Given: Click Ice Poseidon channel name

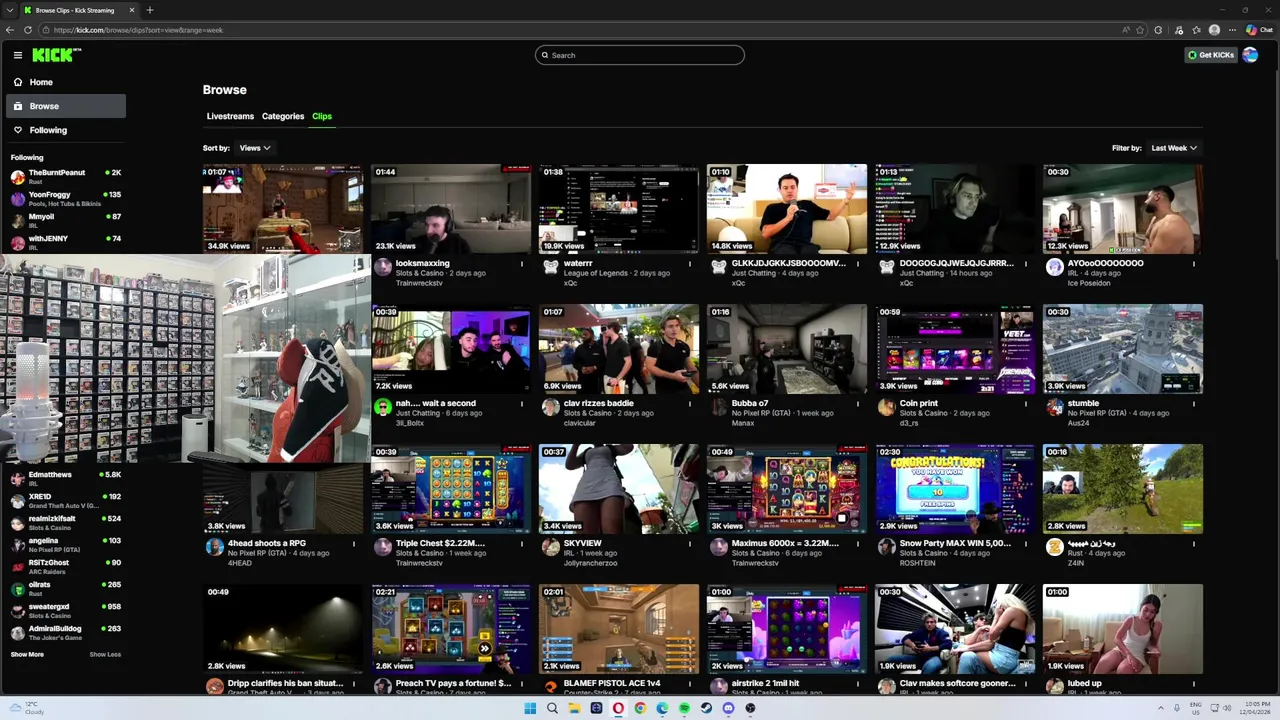Looking at the screenshot, I should coord(1088,283).
